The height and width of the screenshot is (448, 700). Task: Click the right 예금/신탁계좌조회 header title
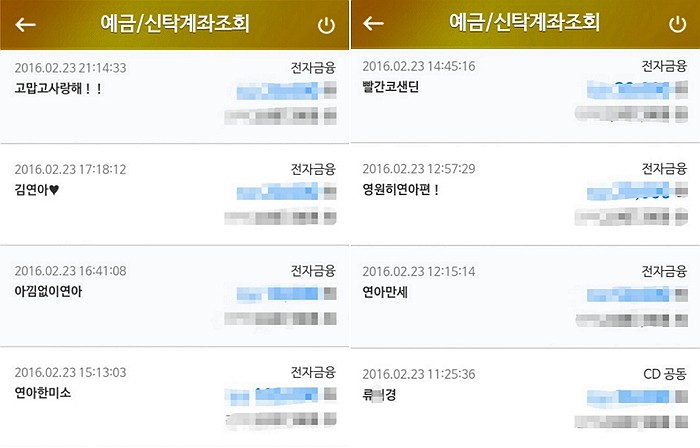(525, 24)
